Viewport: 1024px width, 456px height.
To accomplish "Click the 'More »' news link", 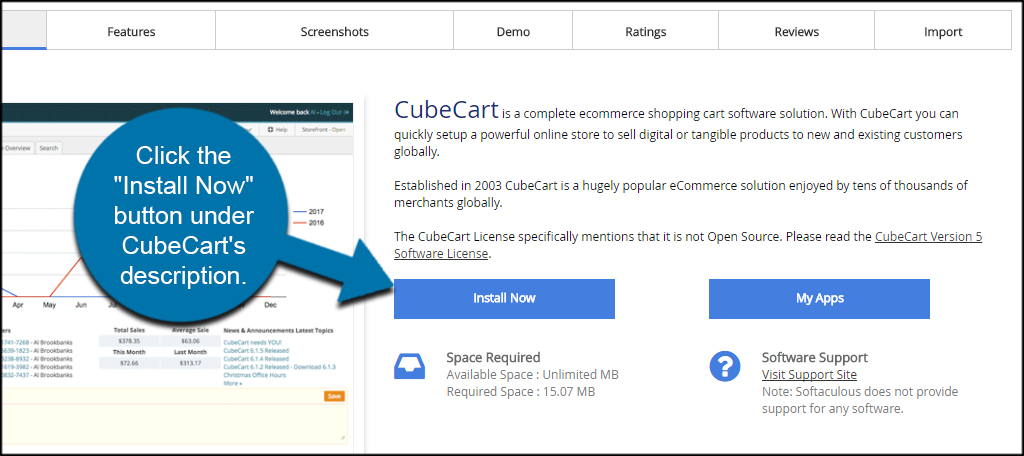I will [x=232, y=383].
